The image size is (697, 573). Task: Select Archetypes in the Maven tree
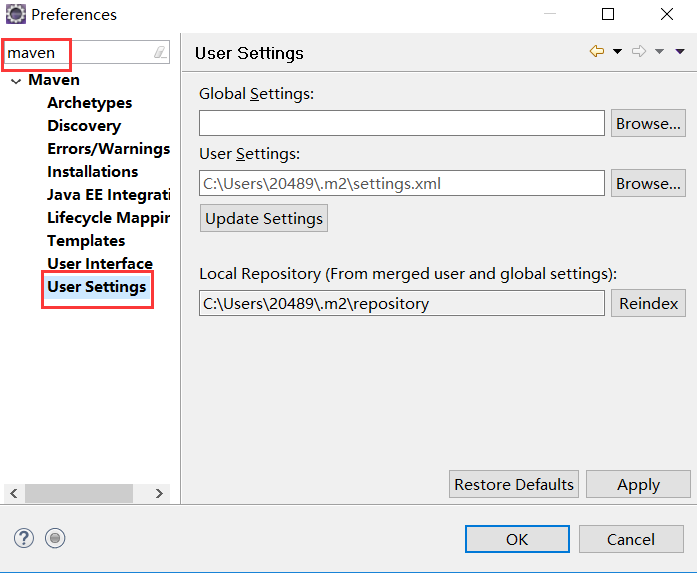point(89,103)
